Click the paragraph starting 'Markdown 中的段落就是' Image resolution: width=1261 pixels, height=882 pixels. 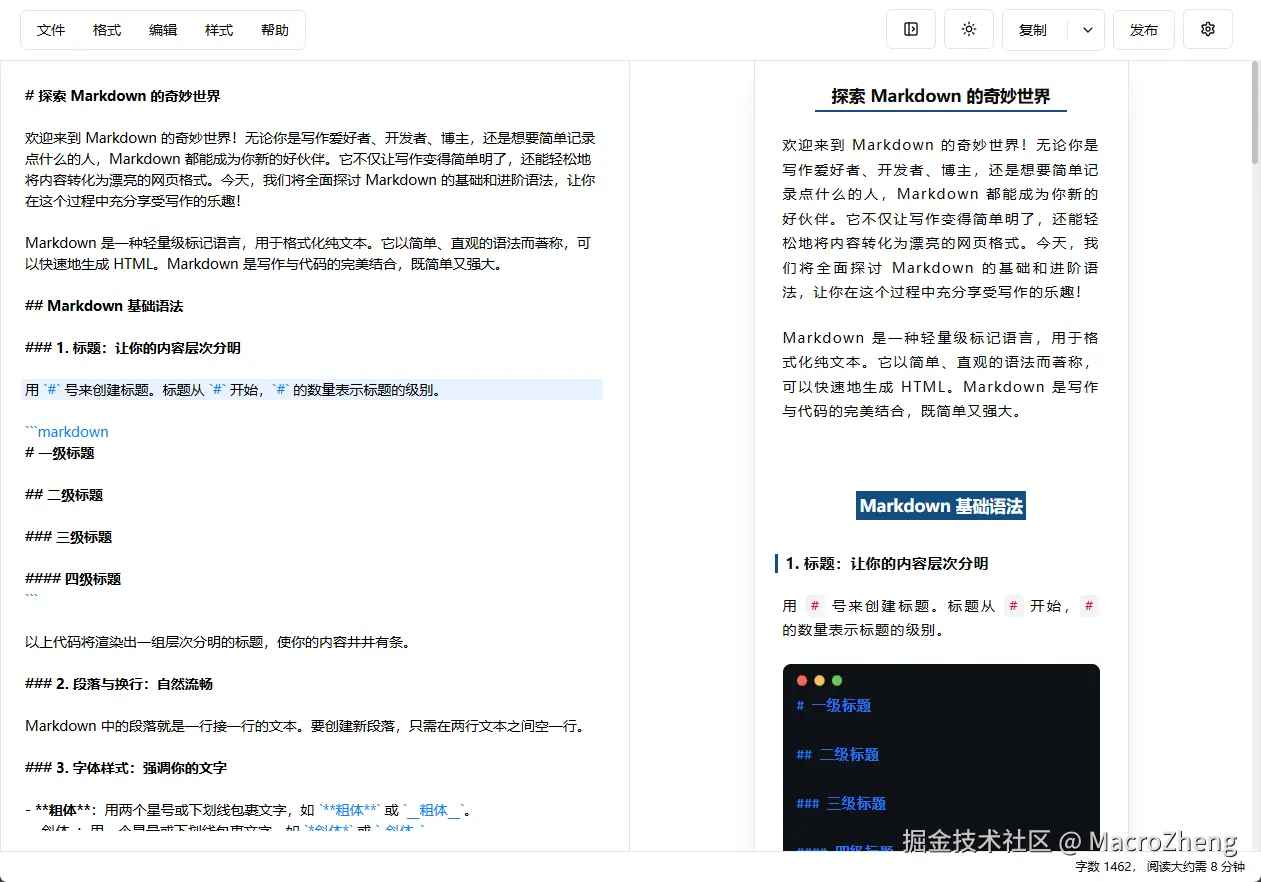305,726
